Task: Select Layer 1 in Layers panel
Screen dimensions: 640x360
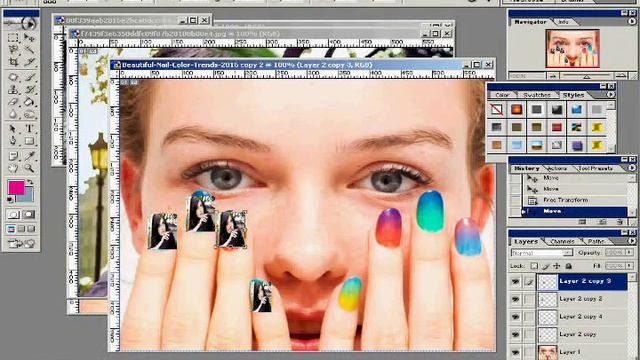Action: (582, 352)
